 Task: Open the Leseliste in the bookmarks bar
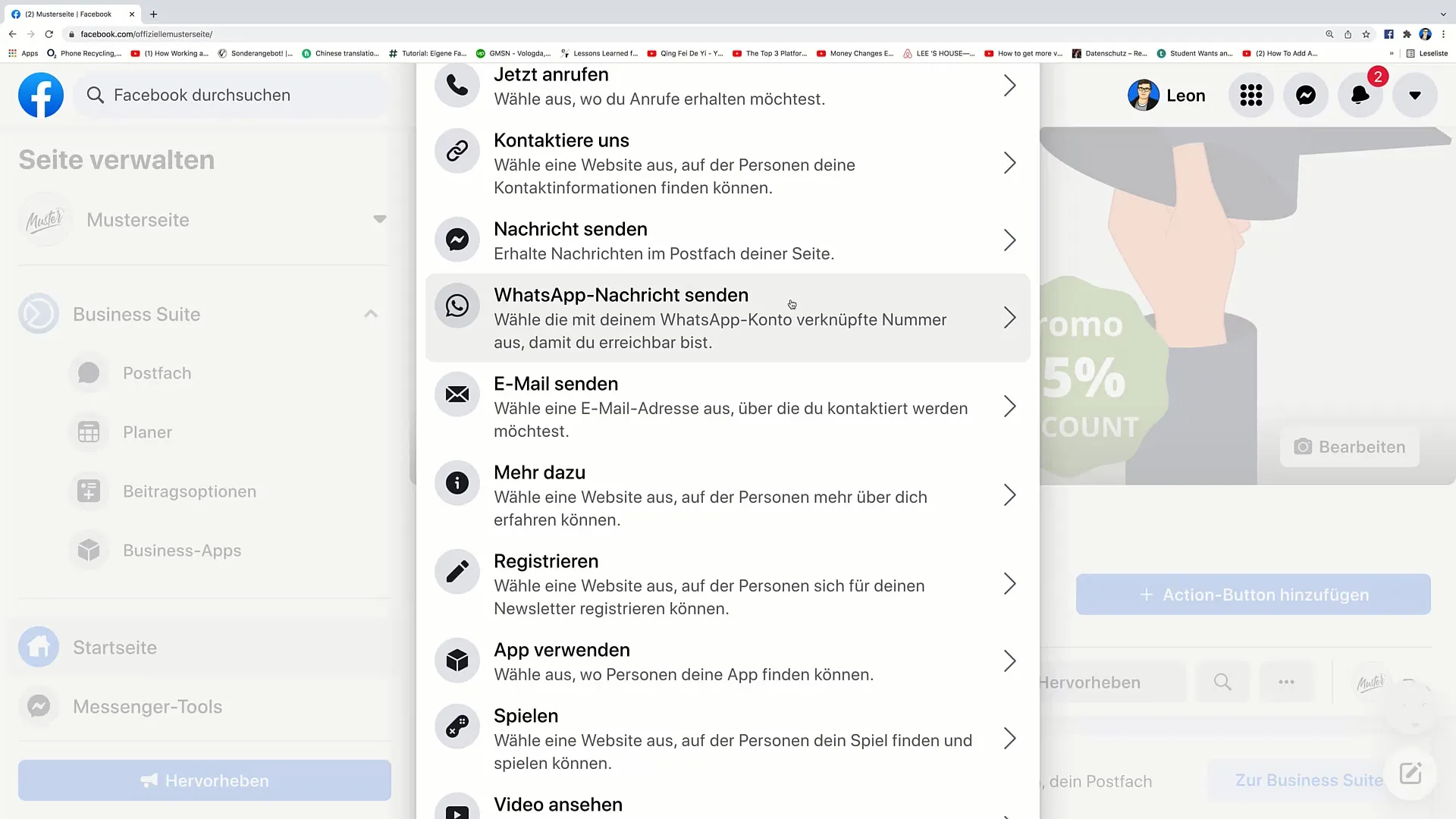1427,53
